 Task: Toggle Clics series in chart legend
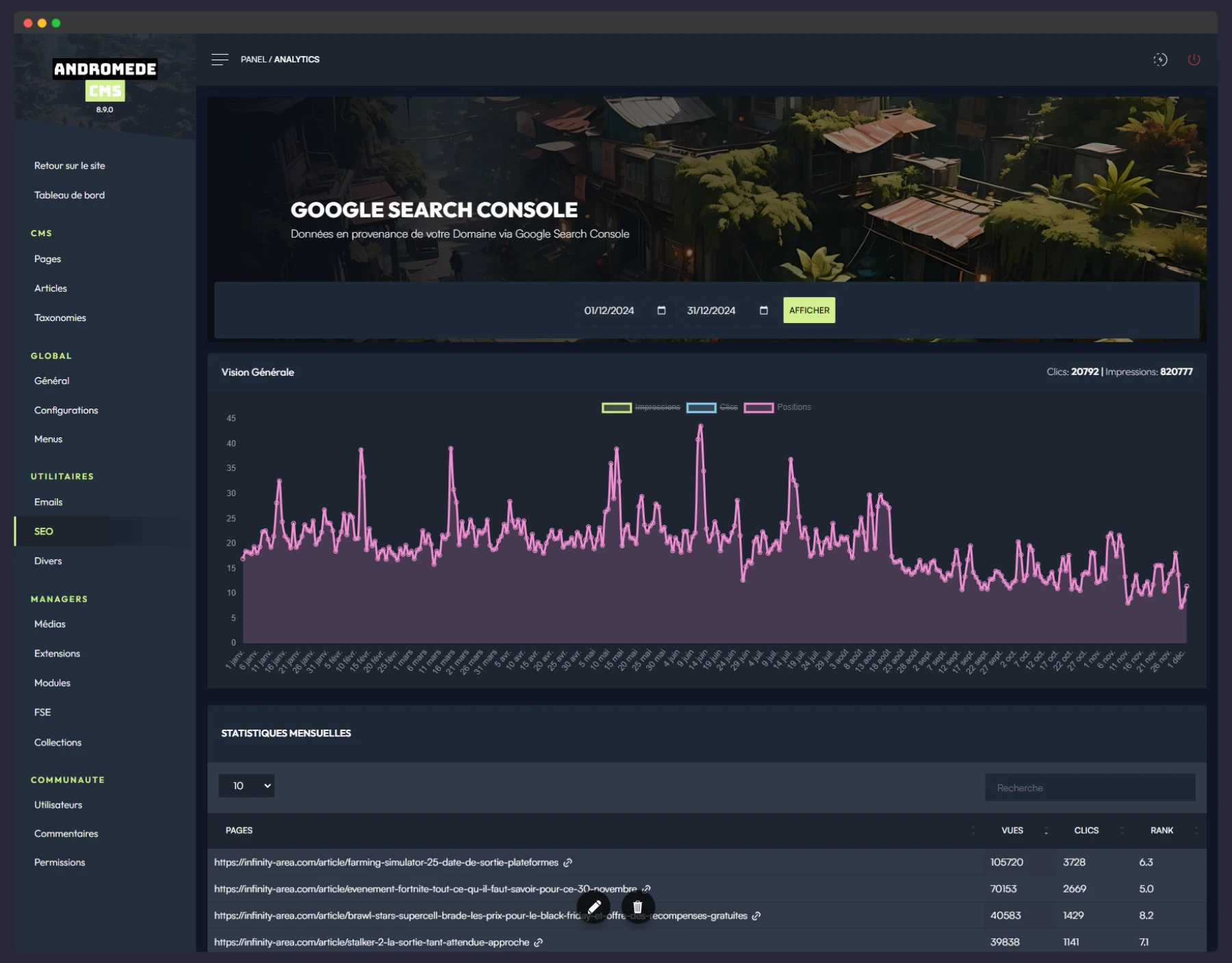coord(712,407)
